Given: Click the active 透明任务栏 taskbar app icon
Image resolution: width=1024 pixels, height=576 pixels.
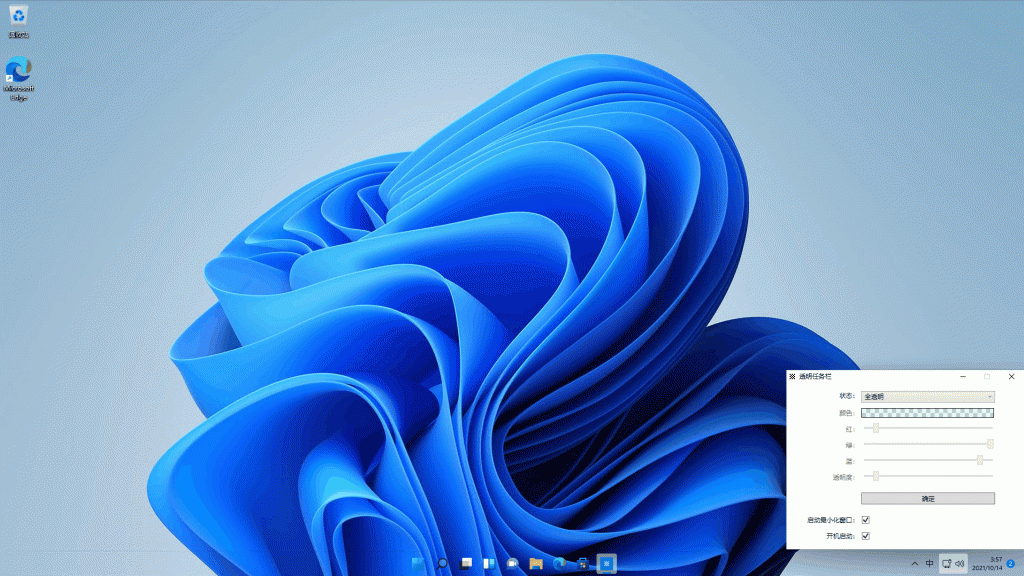Looking at the screenshot, I should click(x=606, y=564).
